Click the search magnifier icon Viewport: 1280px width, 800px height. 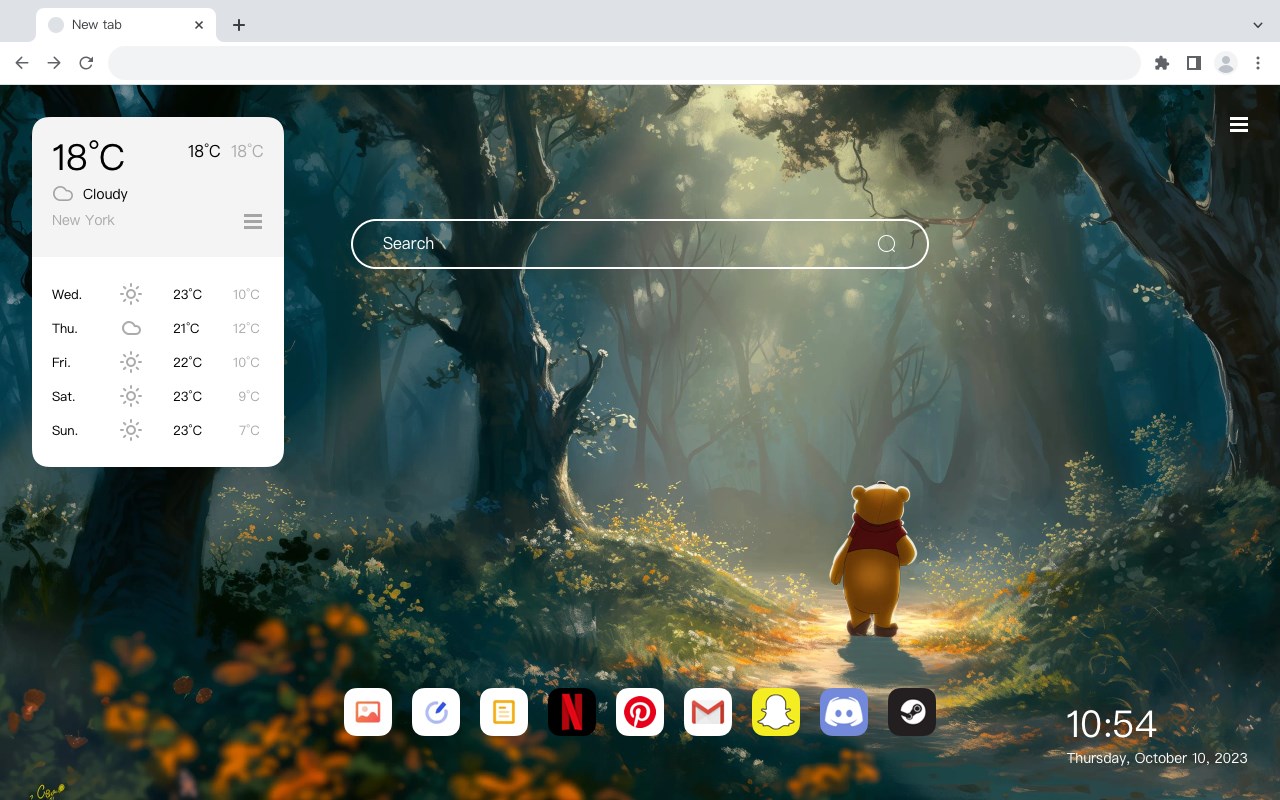887,244
